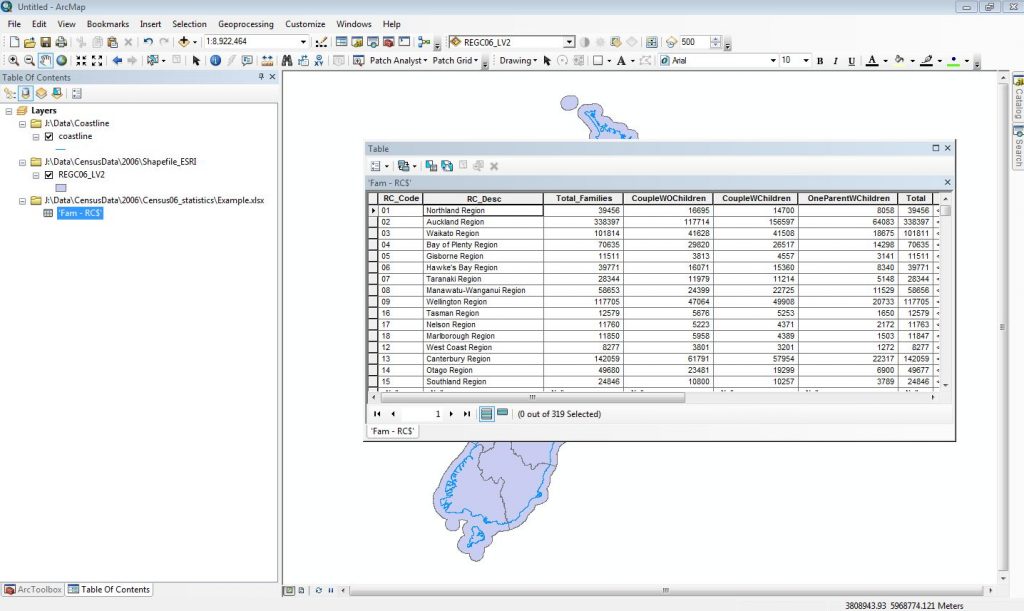
Task: Open the font size dropdown
Action: pyautogui.click(x=806, y=60)
